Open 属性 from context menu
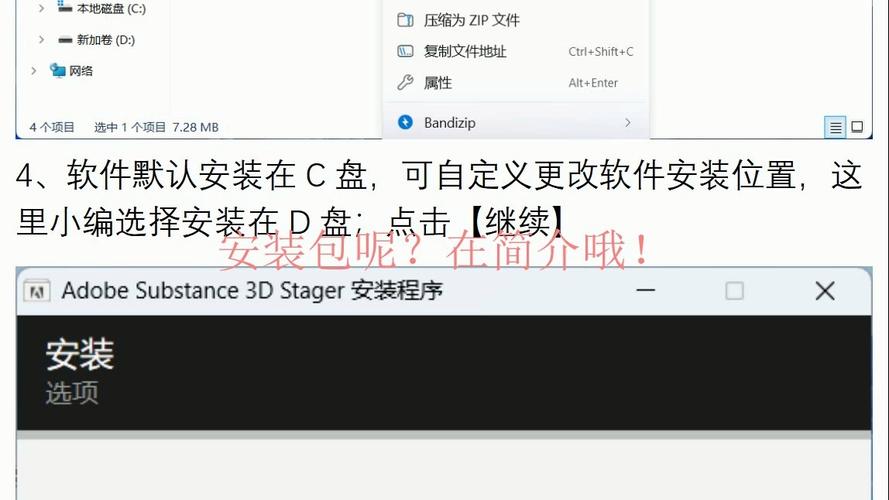Image resolution: width=889 pixels, height=500 pixels. click(x=516, y=83)
